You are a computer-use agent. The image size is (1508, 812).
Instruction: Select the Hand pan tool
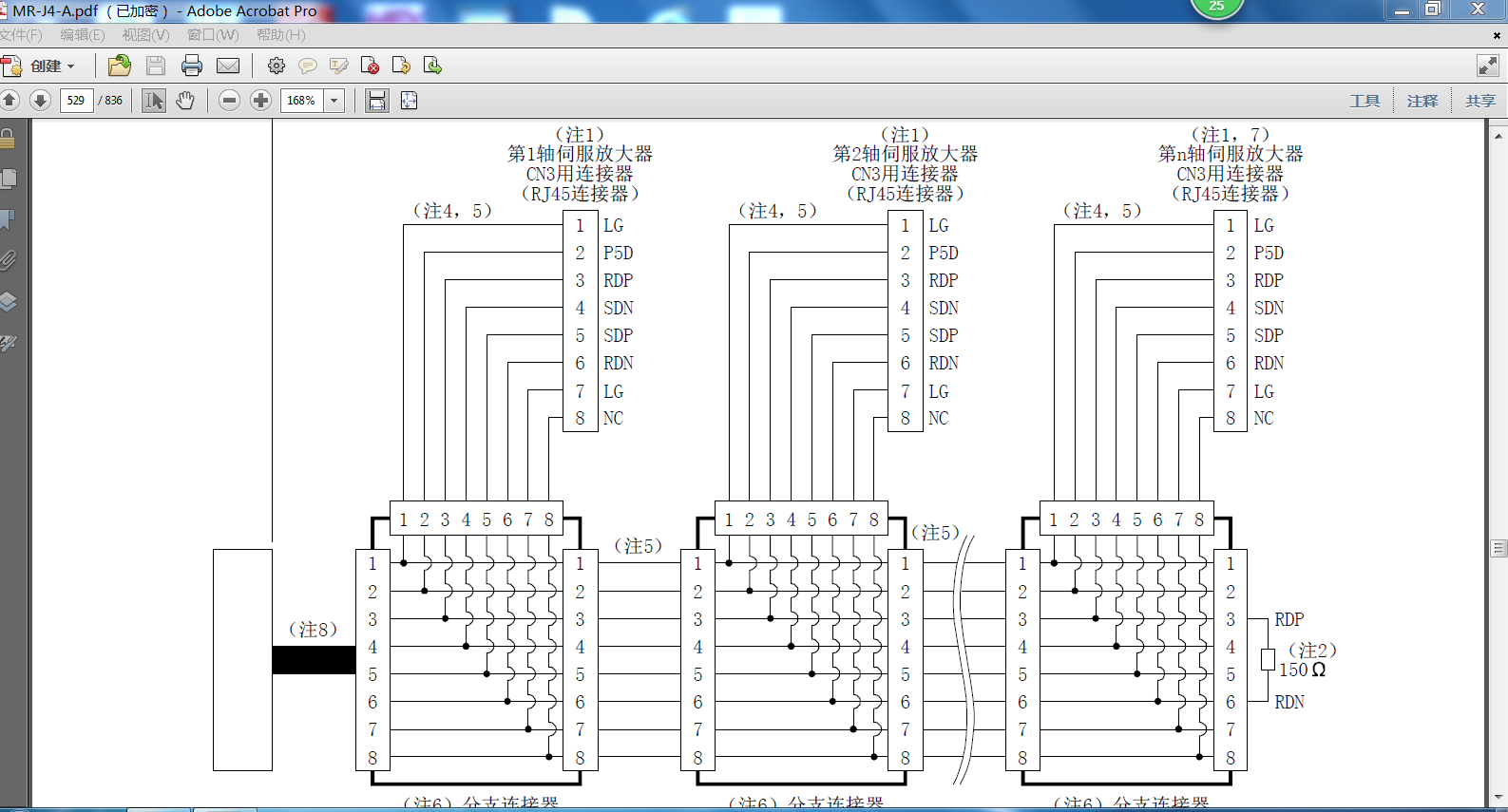185,101
